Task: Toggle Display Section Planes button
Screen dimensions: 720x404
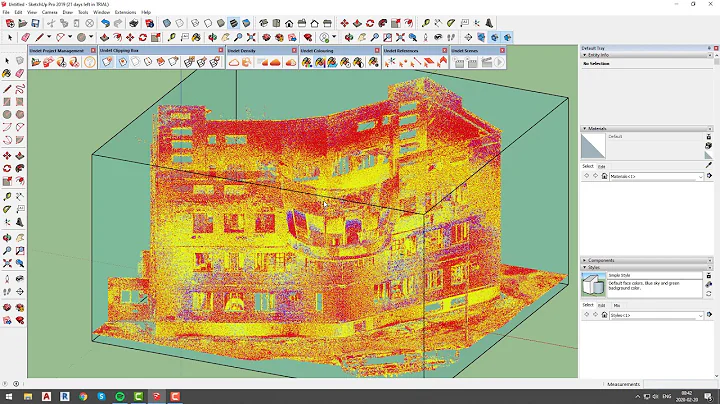Action: (481, 37)
